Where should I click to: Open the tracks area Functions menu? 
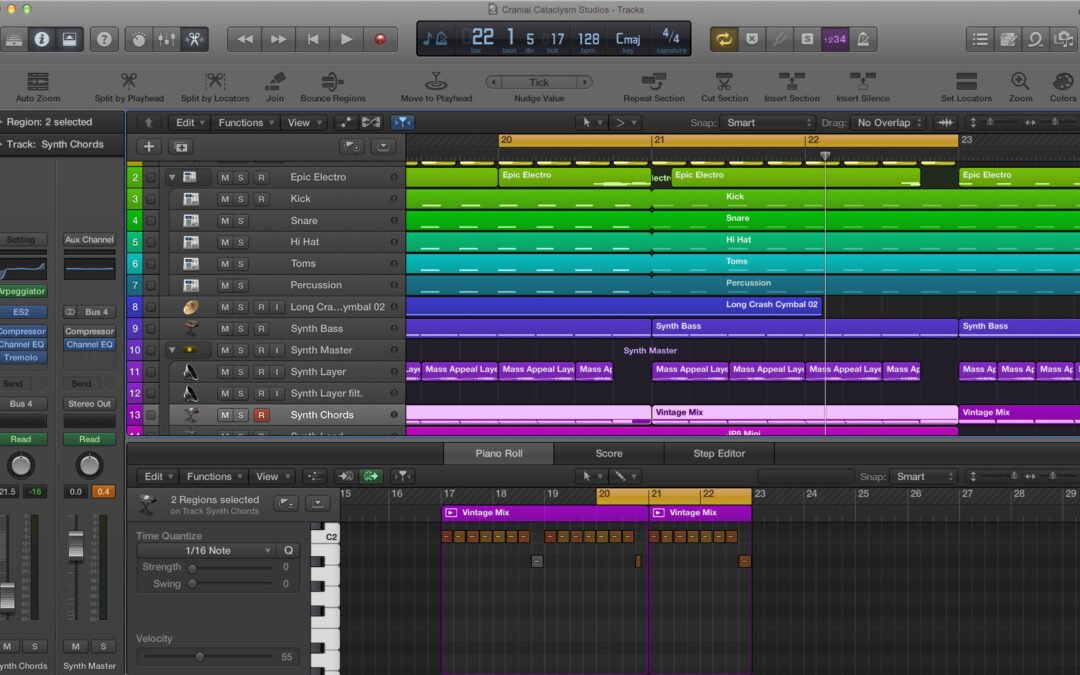pyautogui.click(x=241, y=123)
